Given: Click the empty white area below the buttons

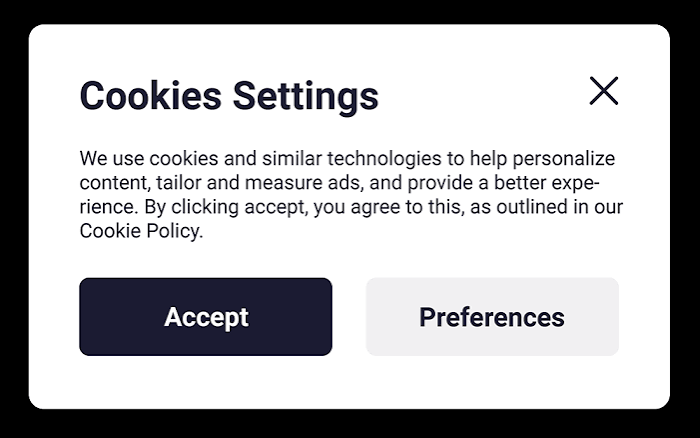Looking at the screenshot, I should pos(349,382).
